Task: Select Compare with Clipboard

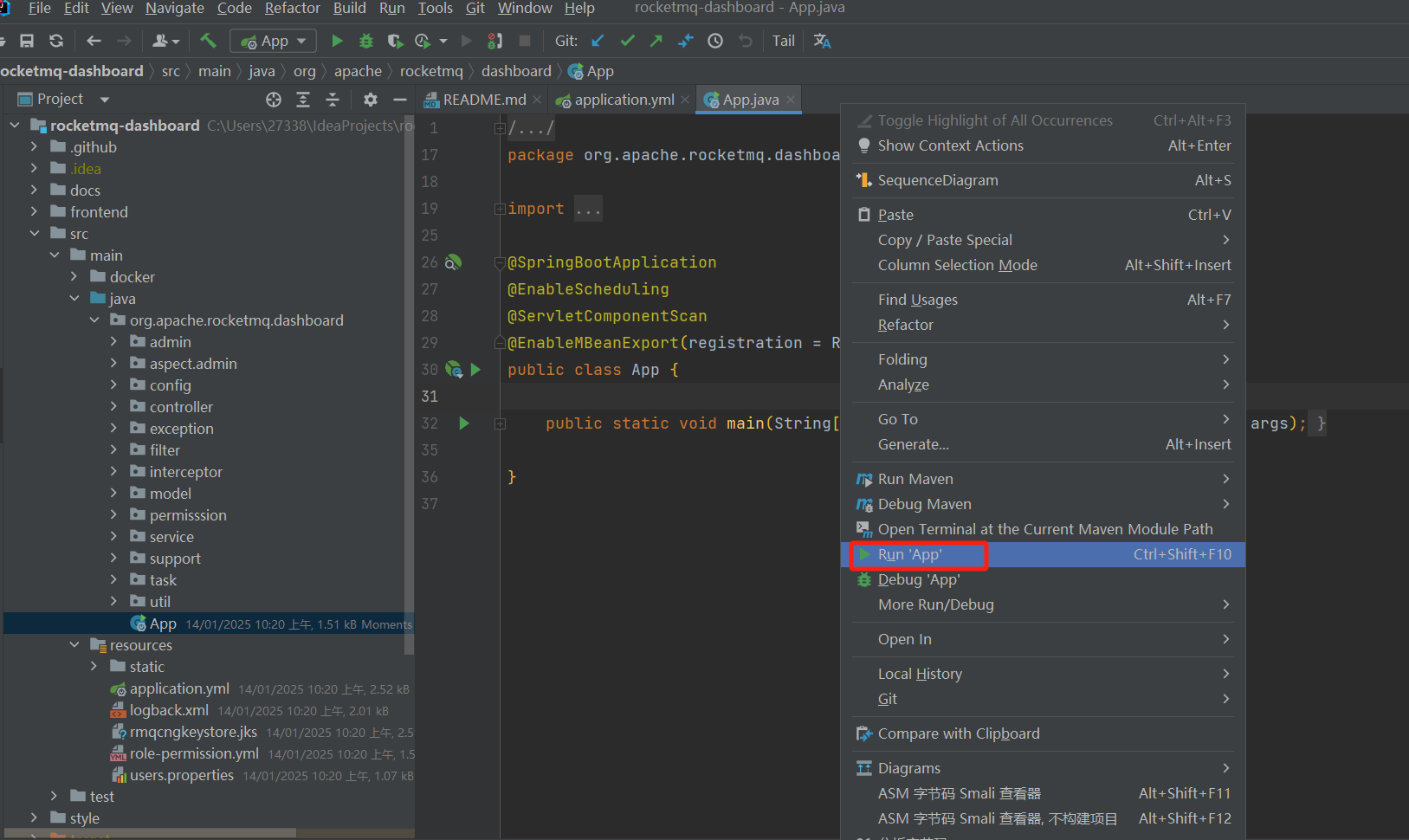Action: click(1043, 733)
